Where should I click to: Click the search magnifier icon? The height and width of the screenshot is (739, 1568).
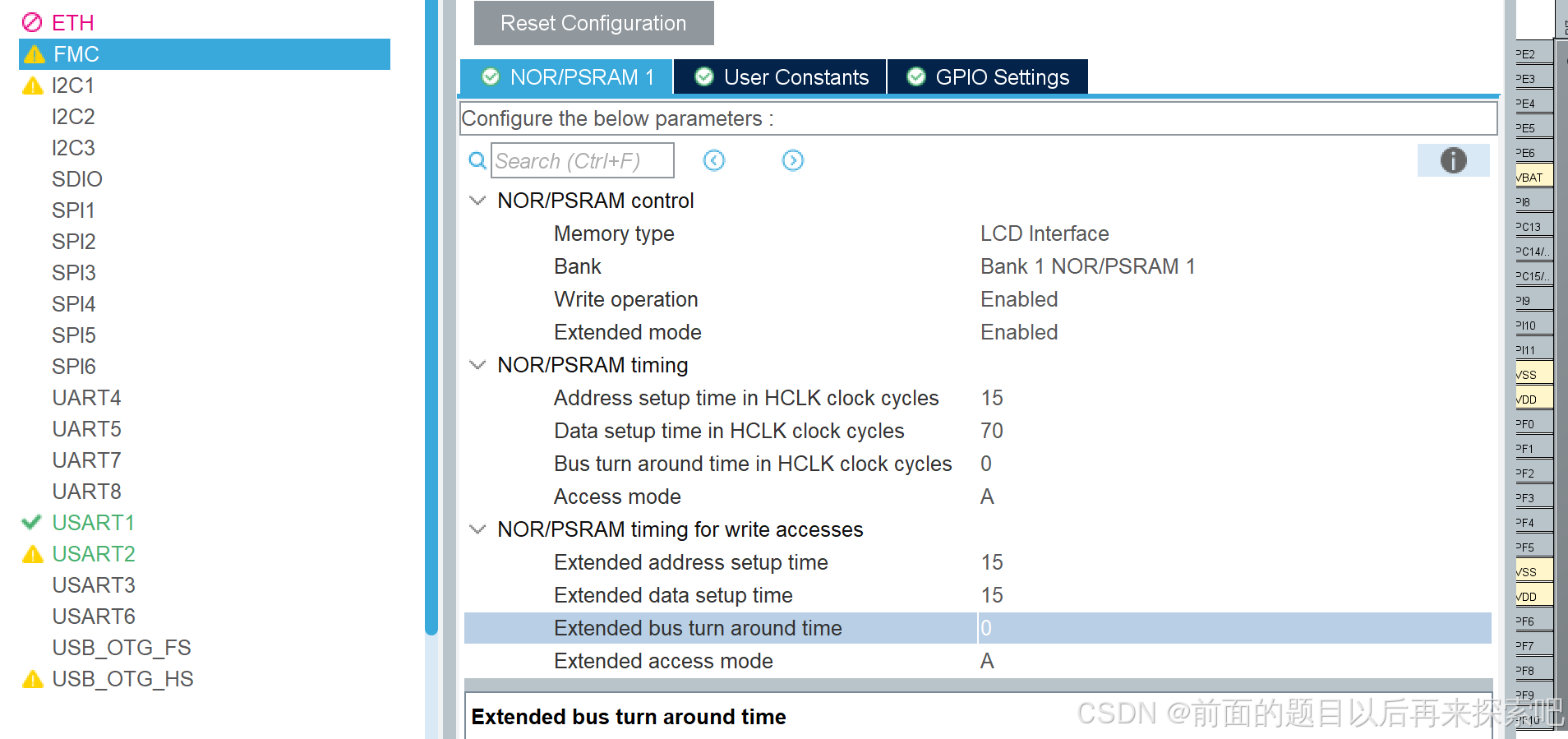[x=477, y=160]
